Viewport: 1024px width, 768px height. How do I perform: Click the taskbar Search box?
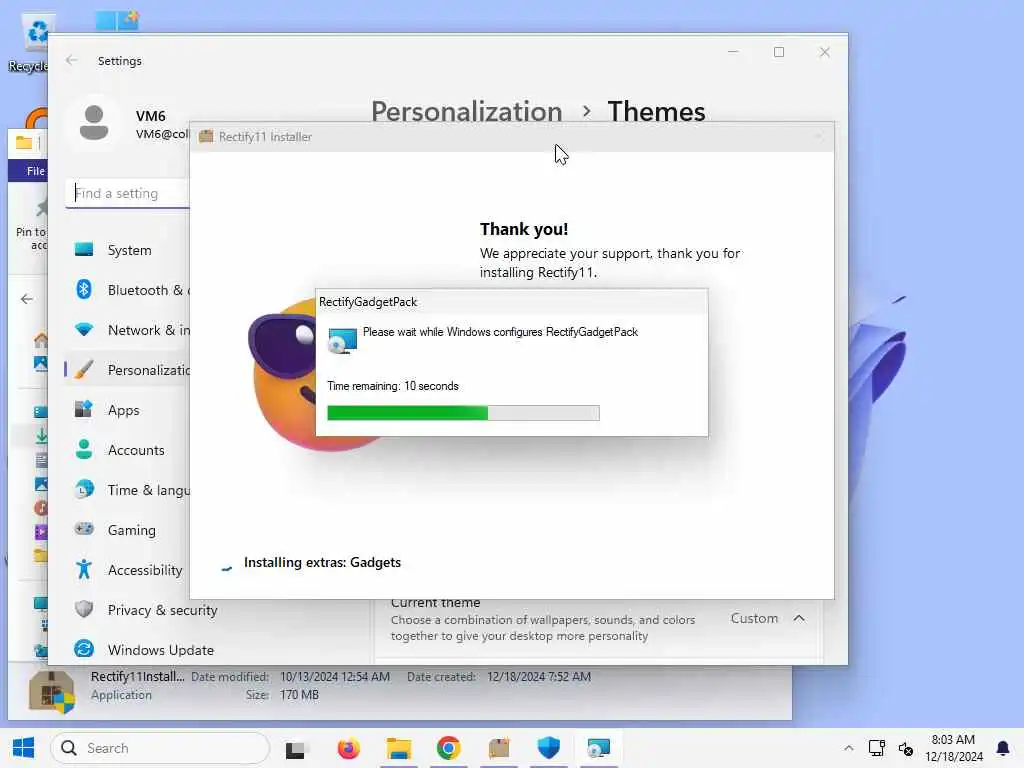160,748
